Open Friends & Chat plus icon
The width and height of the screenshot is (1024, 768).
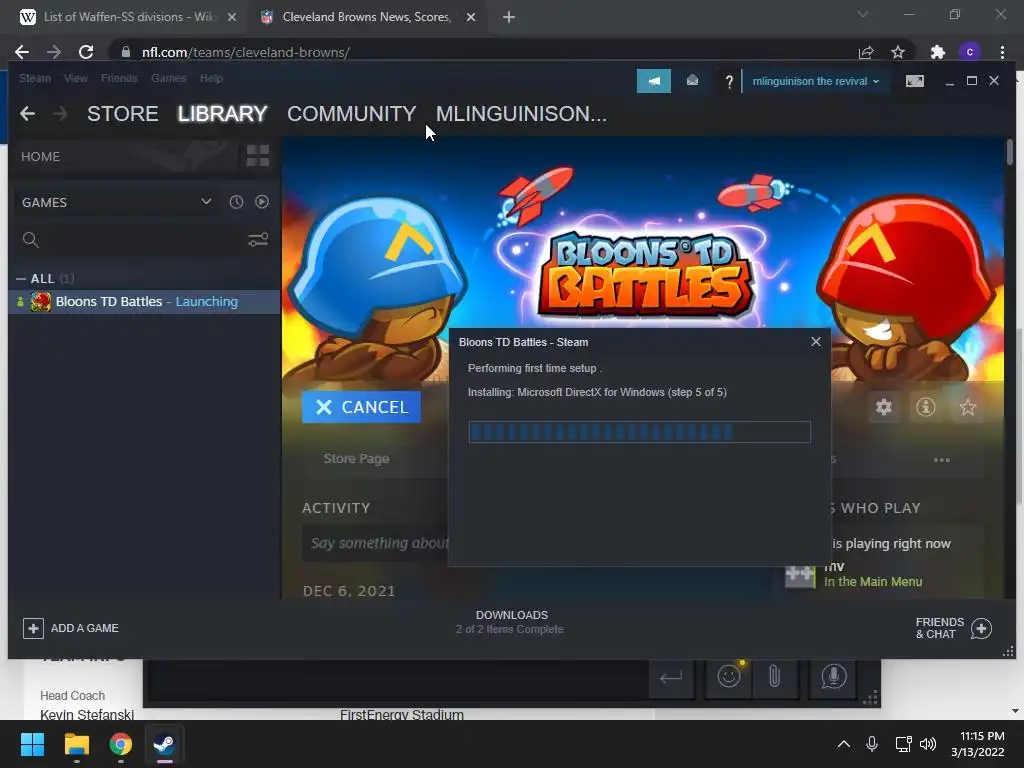pyautogui.click(x=981, y=628)
